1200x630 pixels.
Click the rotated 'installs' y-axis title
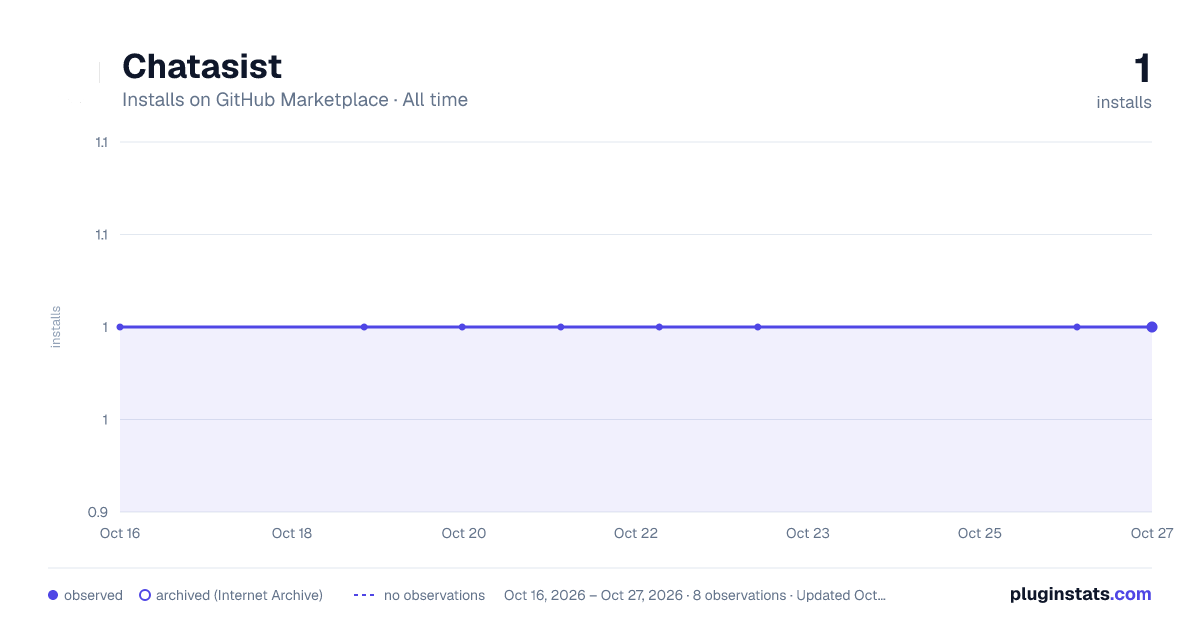(56, 327)
